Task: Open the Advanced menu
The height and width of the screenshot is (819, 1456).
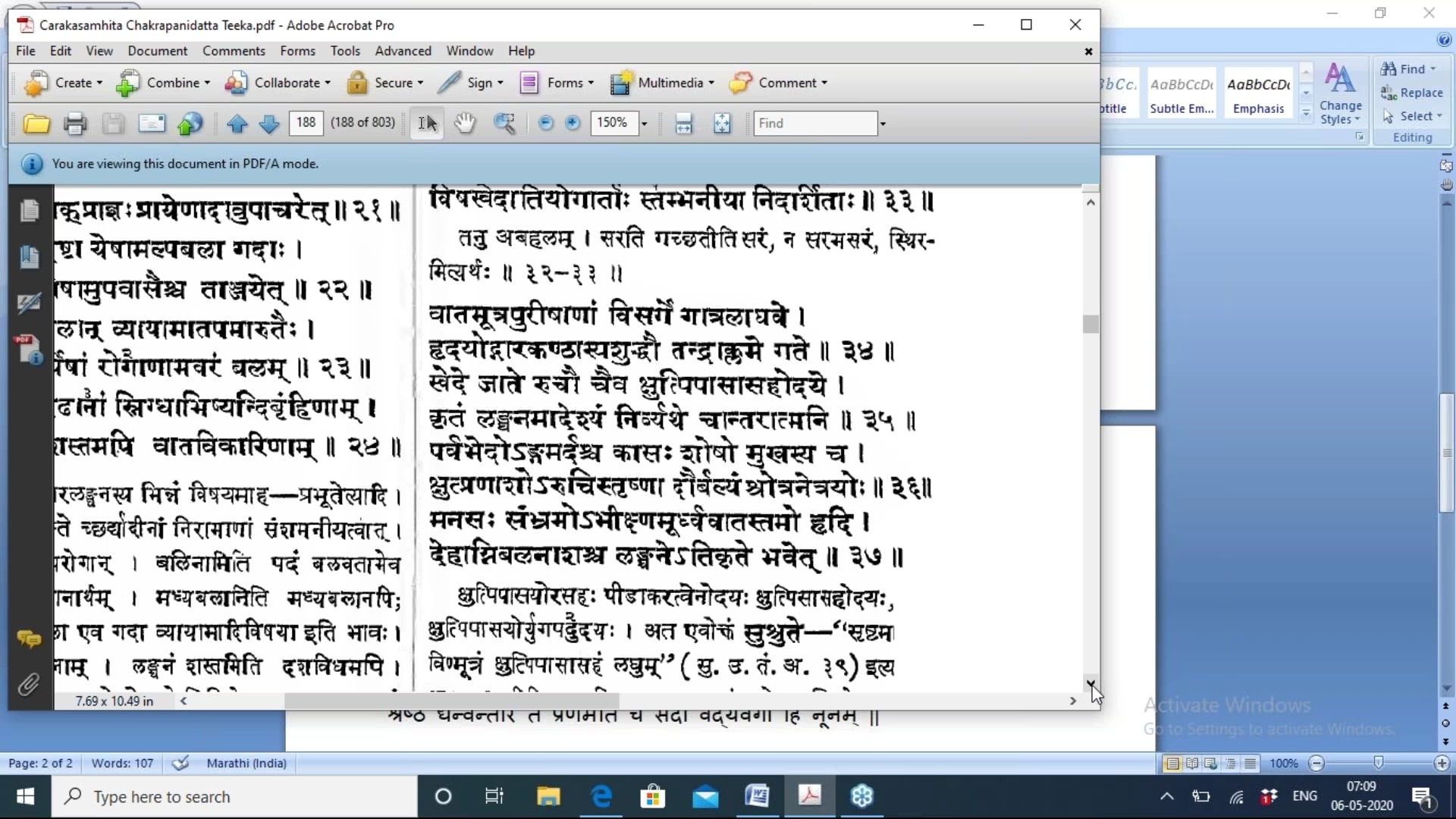Action: pyautogui.click(x=403, y=51)
